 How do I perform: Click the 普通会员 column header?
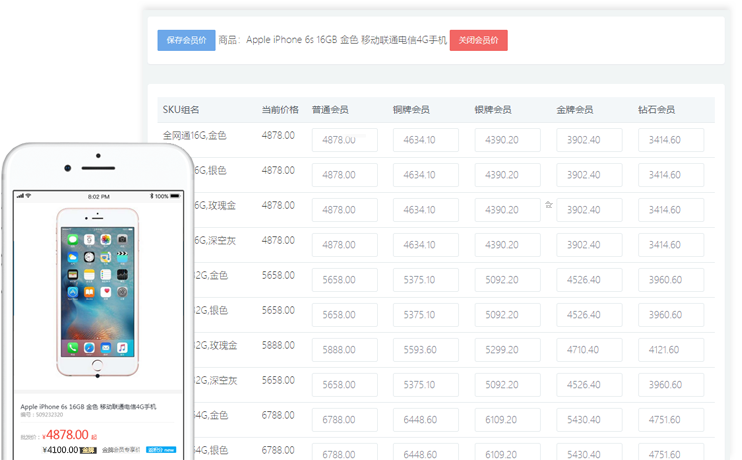click(330, 110)
